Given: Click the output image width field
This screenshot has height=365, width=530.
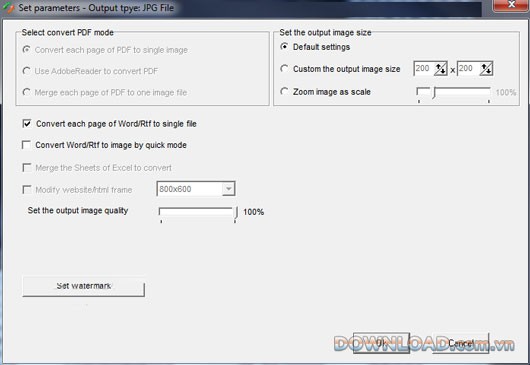Looking at the screenshot, I should (424, 69).
